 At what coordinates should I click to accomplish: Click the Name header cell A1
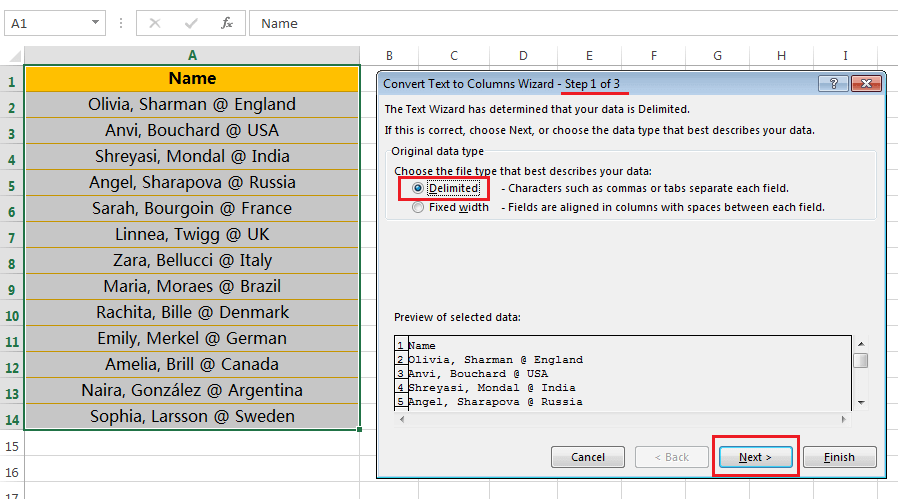coord(192,78)
